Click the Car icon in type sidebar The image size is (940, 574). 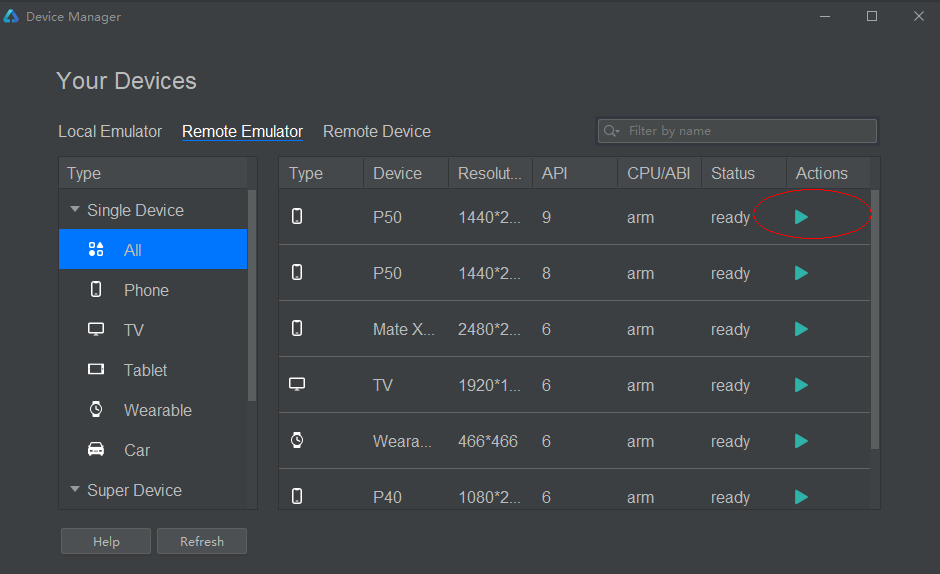[96, 449]
